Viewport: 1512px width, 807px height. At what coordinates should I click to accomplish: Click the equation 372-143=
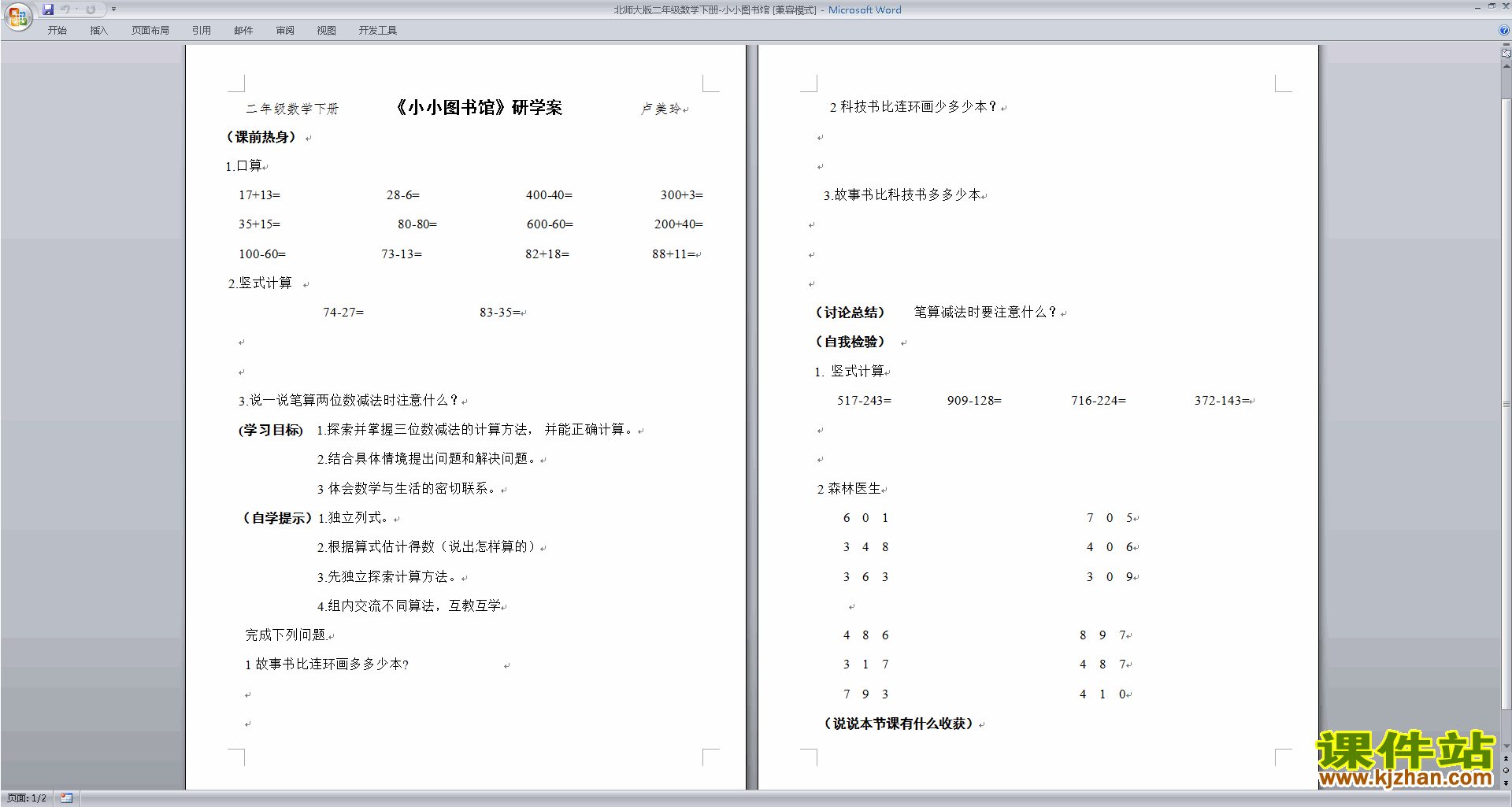point(1221,401)
